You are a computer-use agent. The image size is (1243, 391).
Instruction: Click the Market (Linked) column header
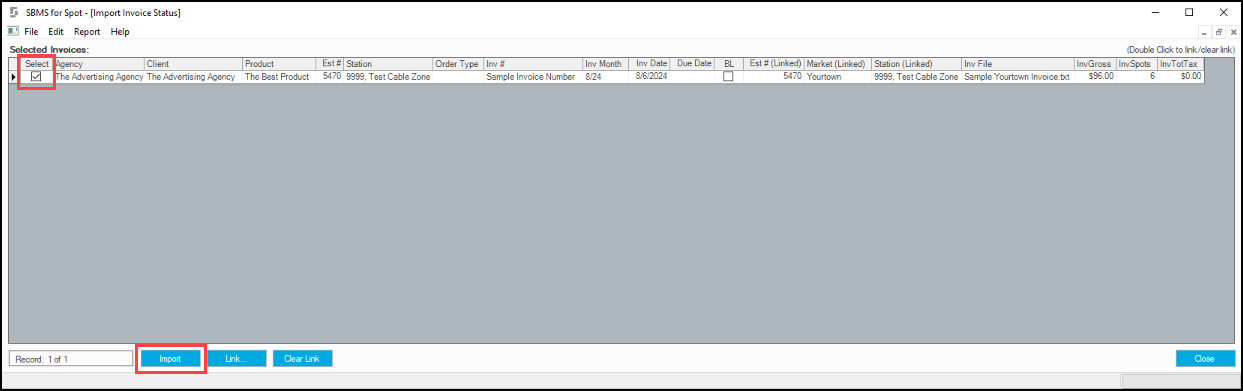coord(838,64)
